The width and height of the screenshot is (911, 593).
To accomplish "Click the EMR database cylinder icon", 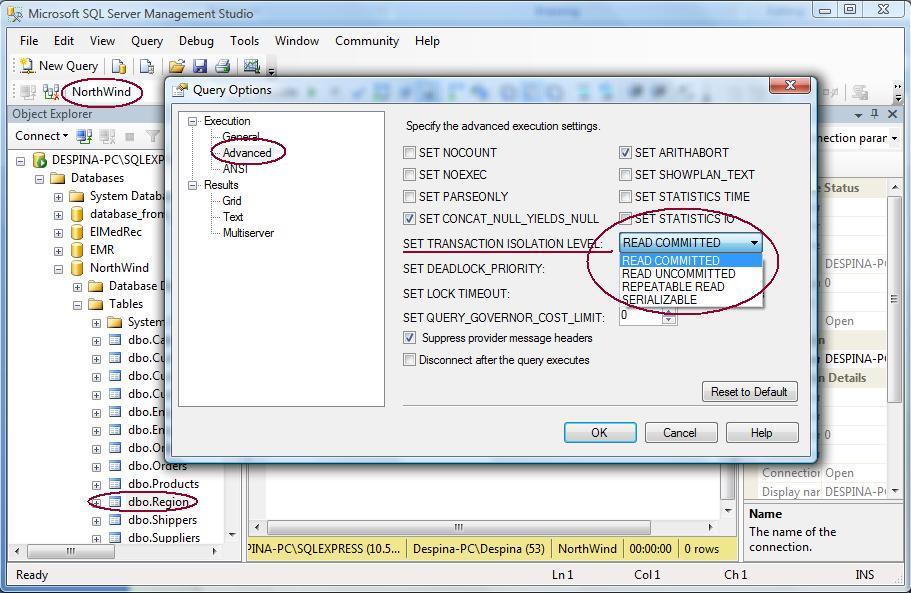I will tap(77, 250).
